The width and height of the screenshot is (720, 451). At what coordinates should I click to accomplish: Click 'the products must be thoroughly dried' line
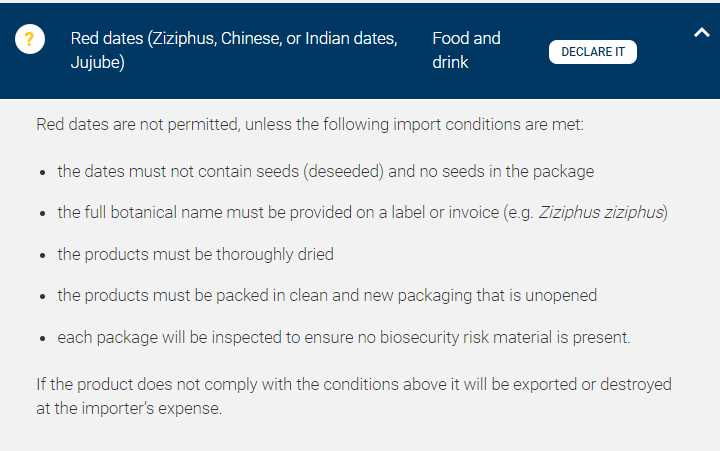click(196, 254)
